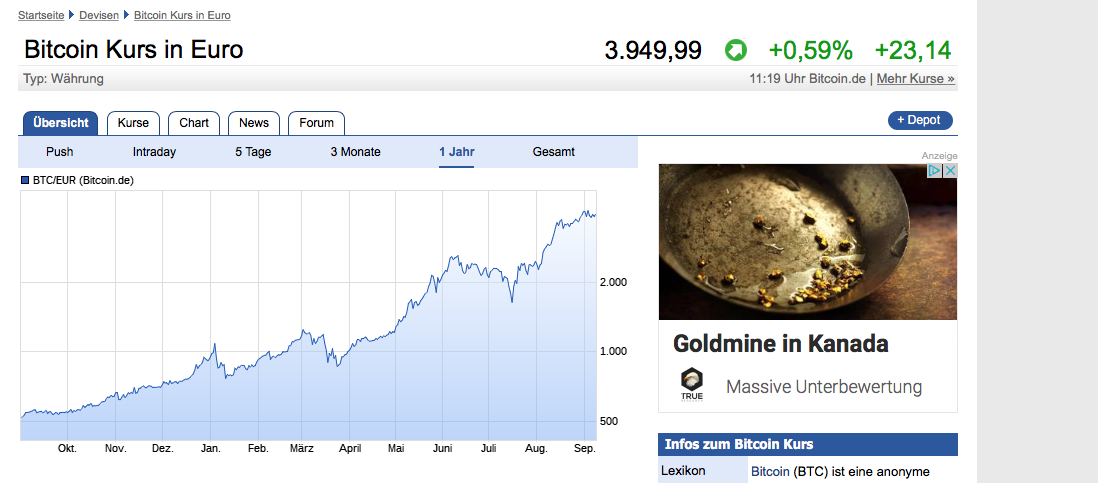Open the Mehr Kurse » link

[915, 78]
